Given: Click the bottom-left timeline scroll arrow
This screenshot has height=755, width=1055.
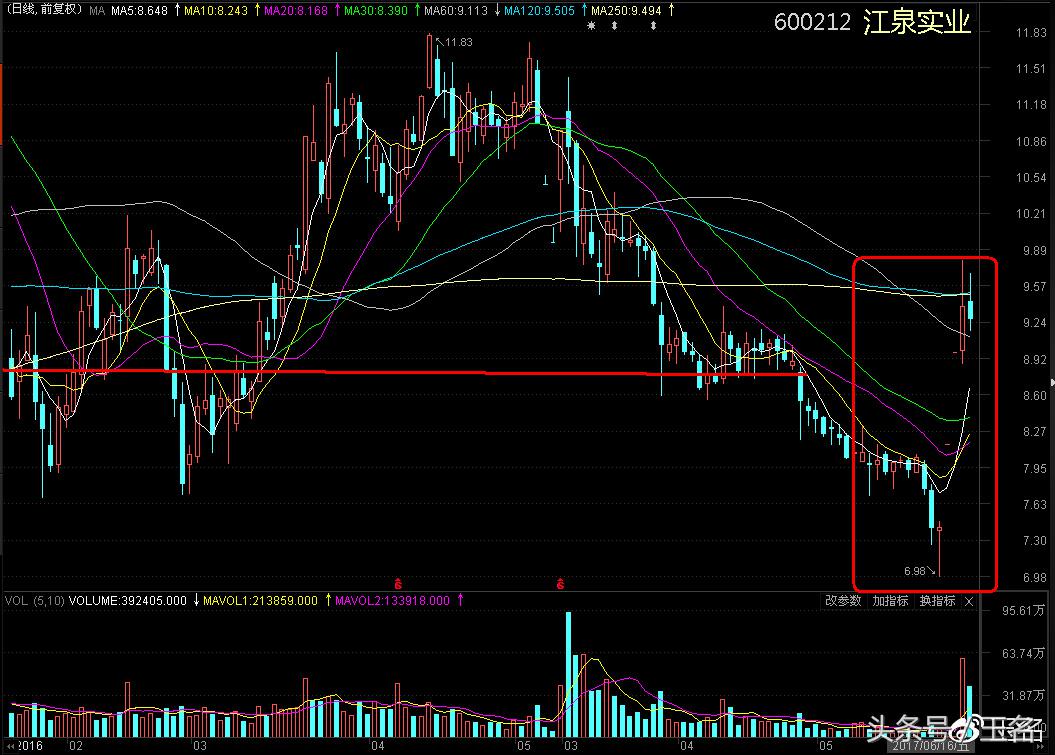Looking at the screenshot, I should coord(8,745).
